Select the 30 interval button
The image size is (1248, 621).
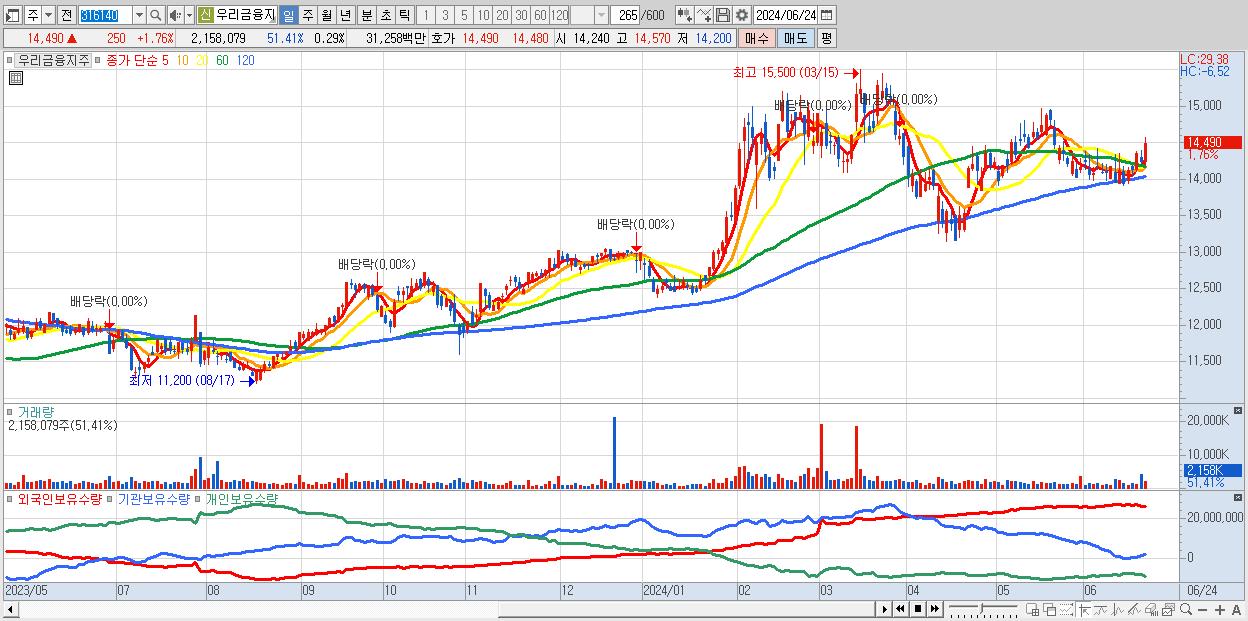[x=521, y=15]
